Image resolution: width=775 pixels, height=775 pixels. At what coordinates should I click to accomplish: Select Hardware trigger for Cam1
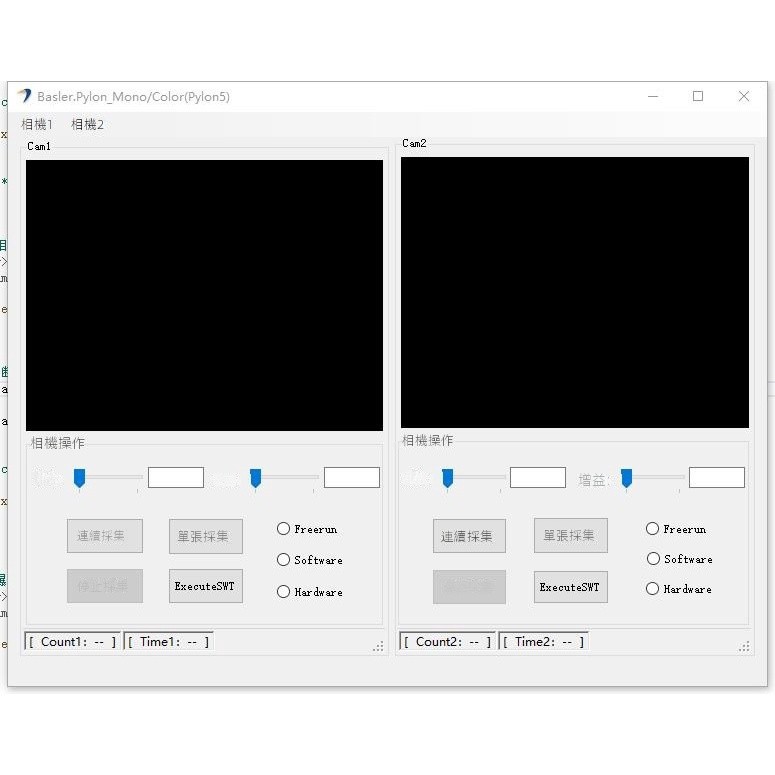pyautogui.click(x=284, y=592)
